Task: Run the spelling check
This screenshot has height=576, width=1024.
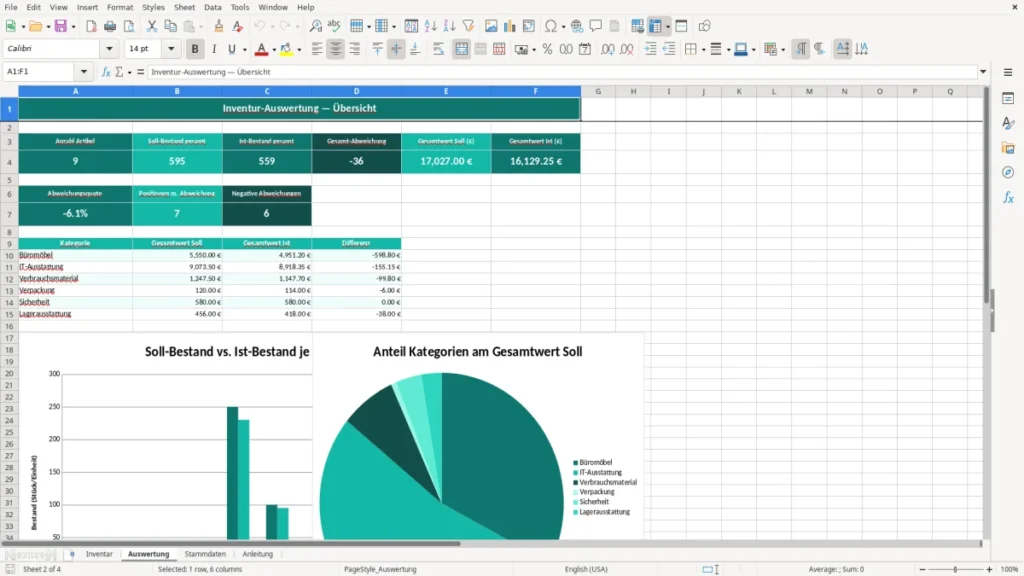Action: (x=334, y=26)
